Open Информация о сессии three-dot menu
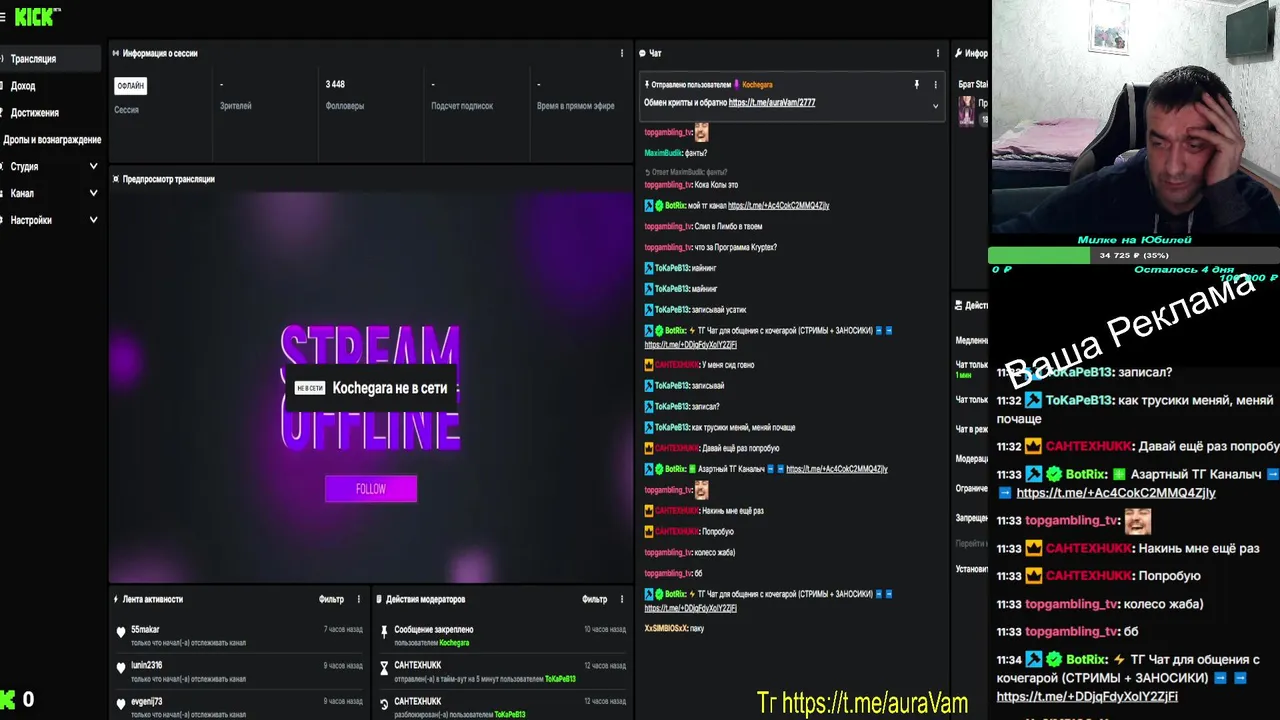Image resolution: width=1280 pixels, height=720 pixels. pos(622,53)
